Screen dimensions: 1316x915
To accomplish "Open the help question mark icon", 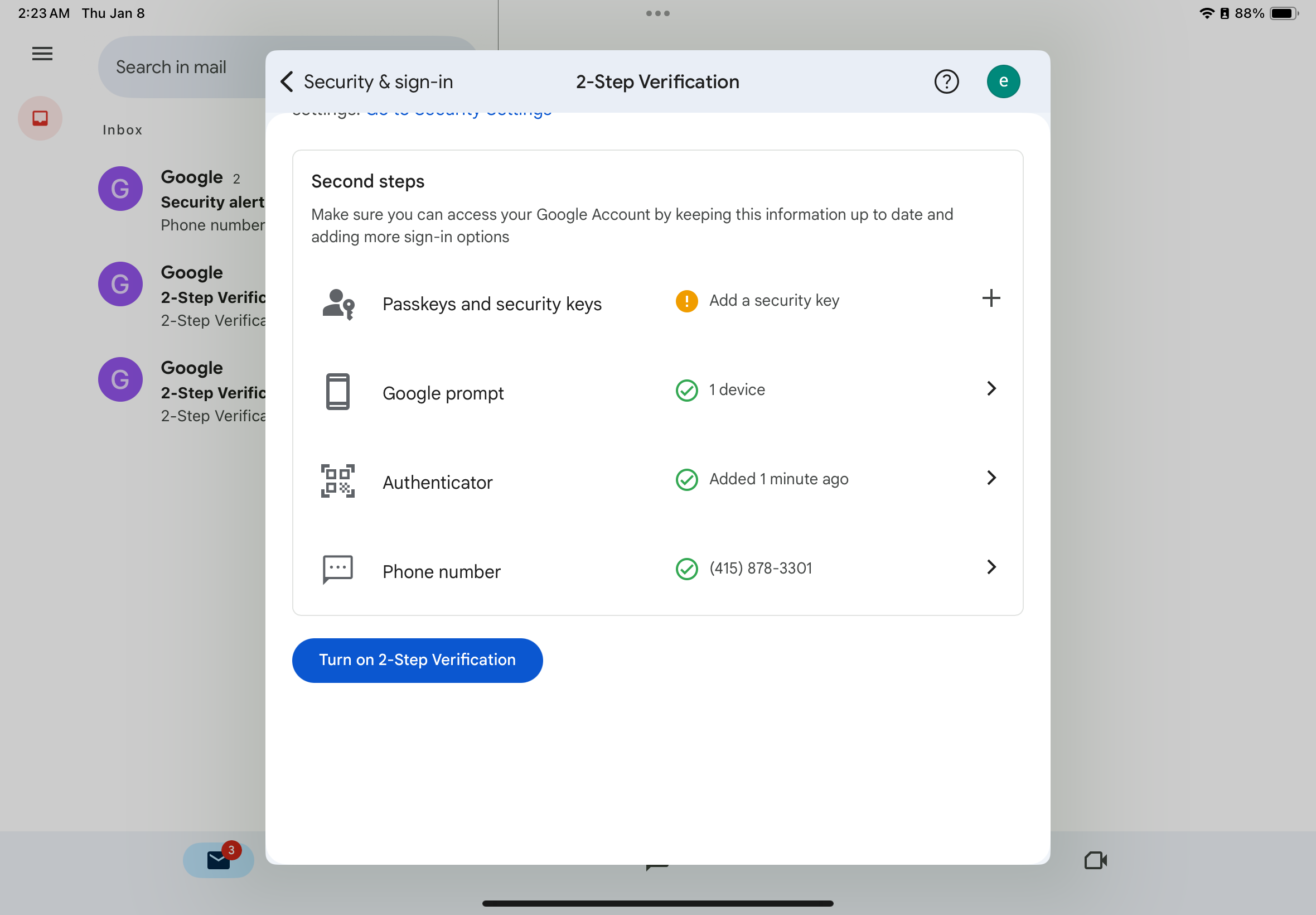I will tap(946, 81).
